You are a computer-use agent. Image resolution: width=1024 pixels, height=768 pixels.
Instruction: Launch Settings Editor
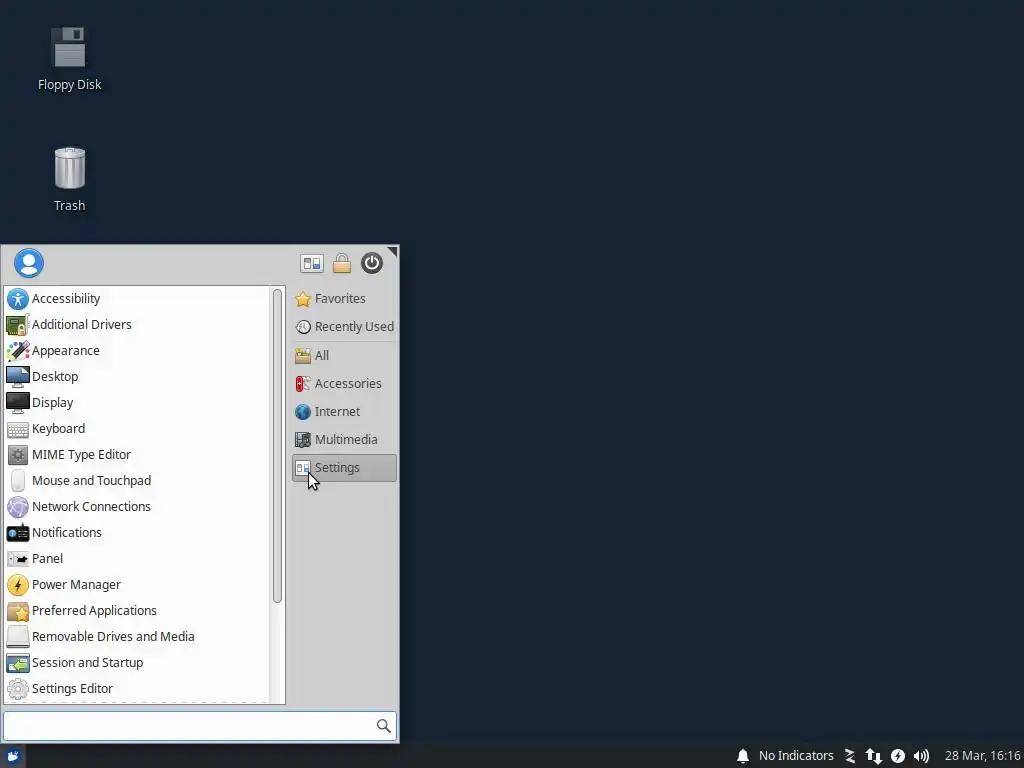136,689
